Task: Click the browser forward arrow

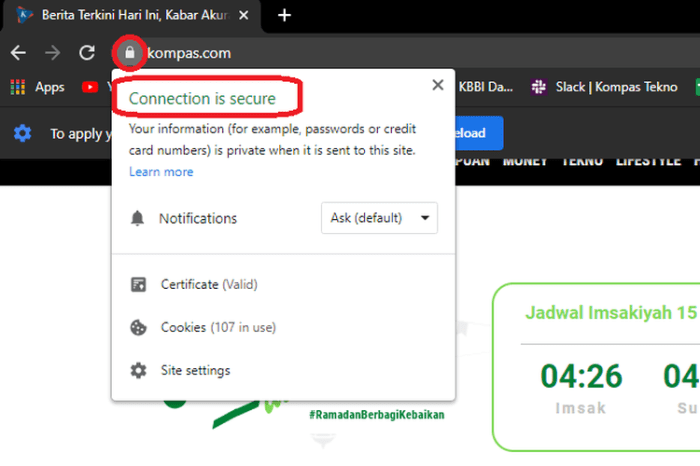Action: (x=53, y=53)
